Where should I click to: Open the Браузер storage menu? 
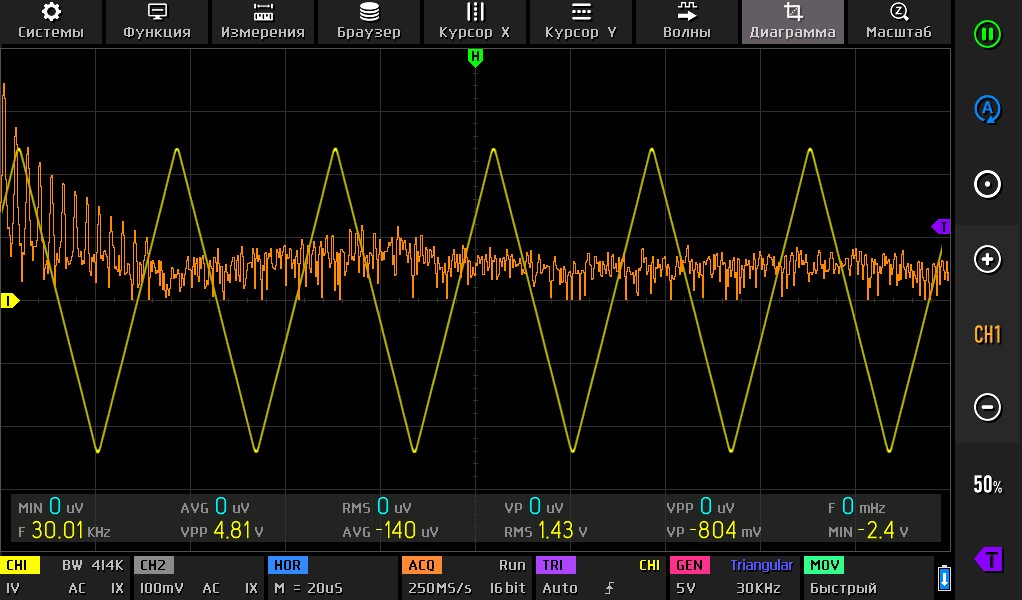tap(369, 21)
